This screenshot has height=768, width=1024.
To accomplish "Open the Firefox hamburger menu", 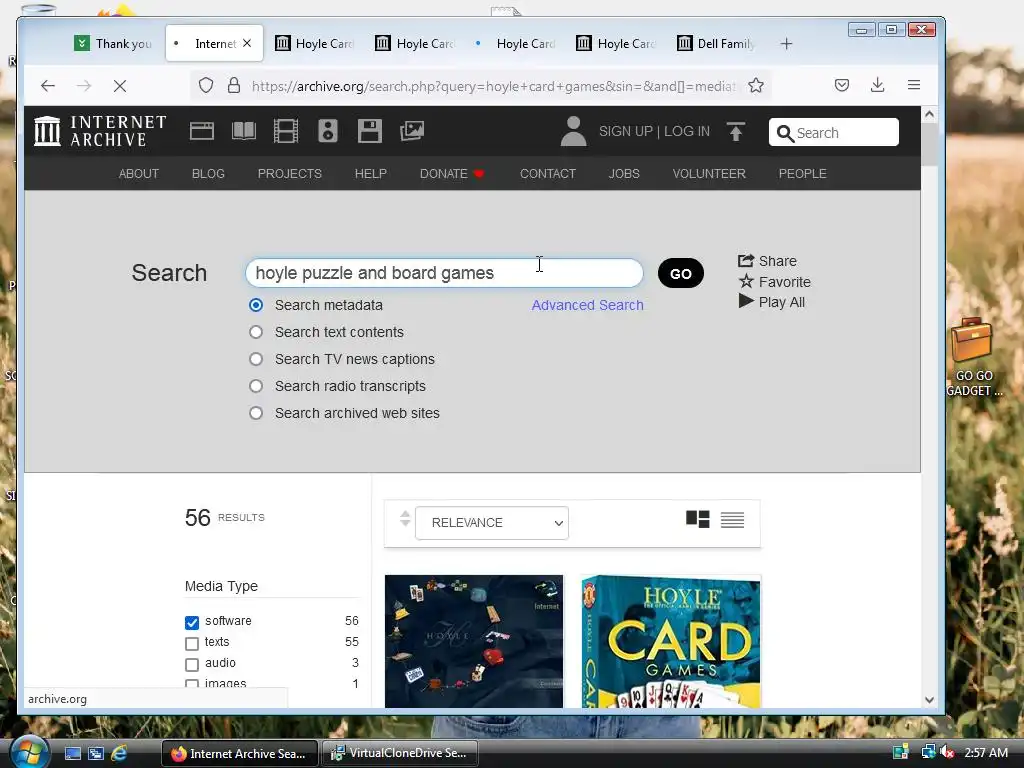I will (x=914, y=85).
